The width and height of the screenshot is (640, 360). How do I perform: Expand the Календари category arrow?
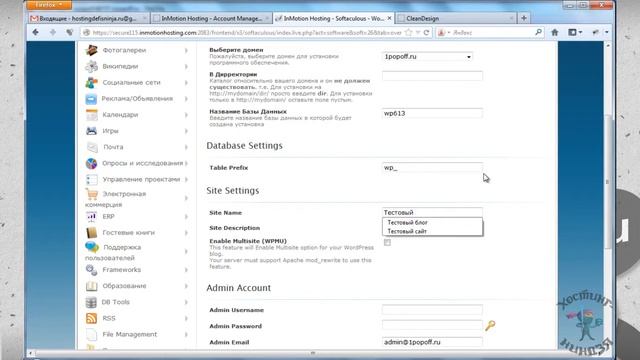pos(186,115)
